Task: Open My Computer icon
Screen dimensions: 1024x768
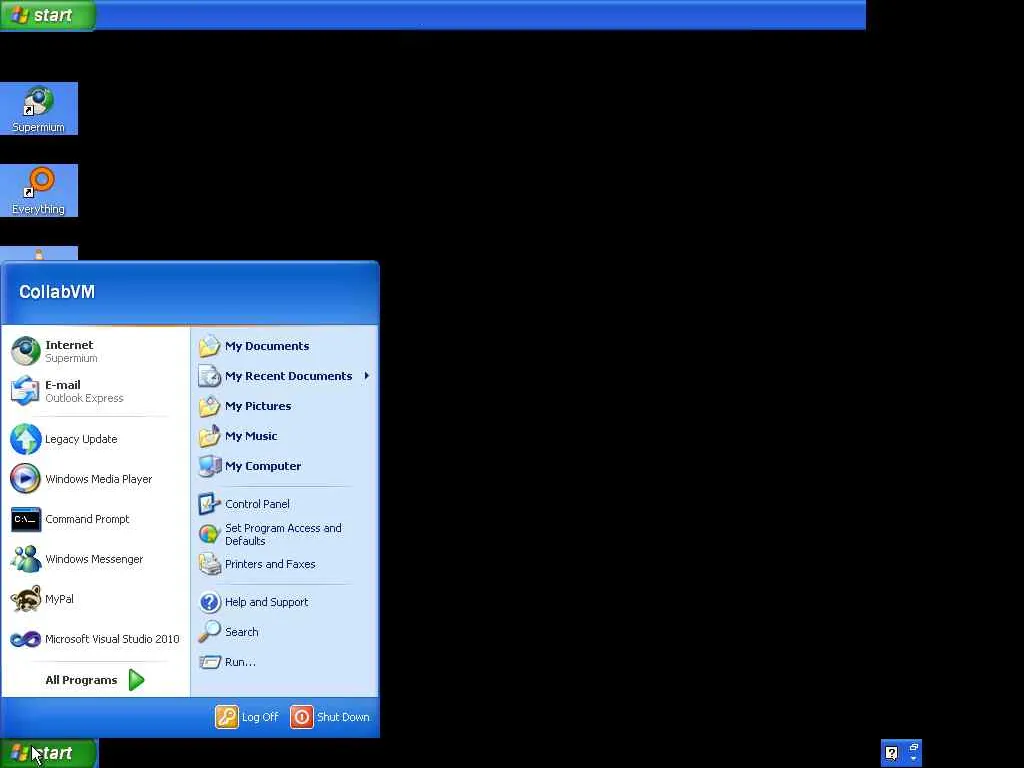Action: (x=210, y=466)
